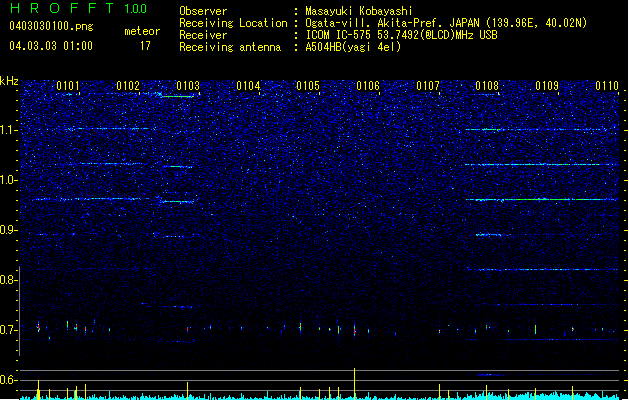
Task: Click time marker 0110
Action: 607,86
